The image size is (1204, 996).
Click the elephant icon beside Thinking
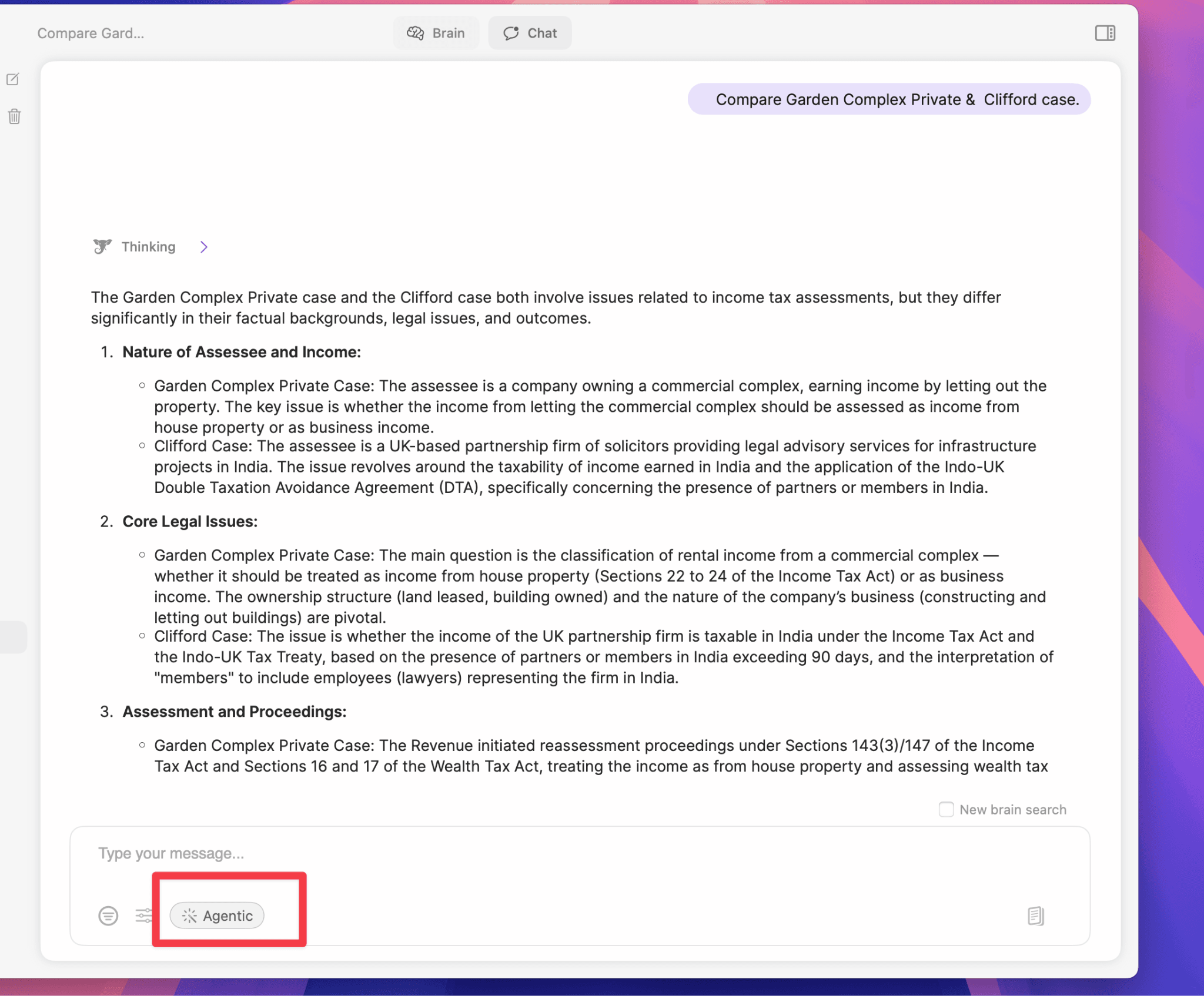(102, 246)
